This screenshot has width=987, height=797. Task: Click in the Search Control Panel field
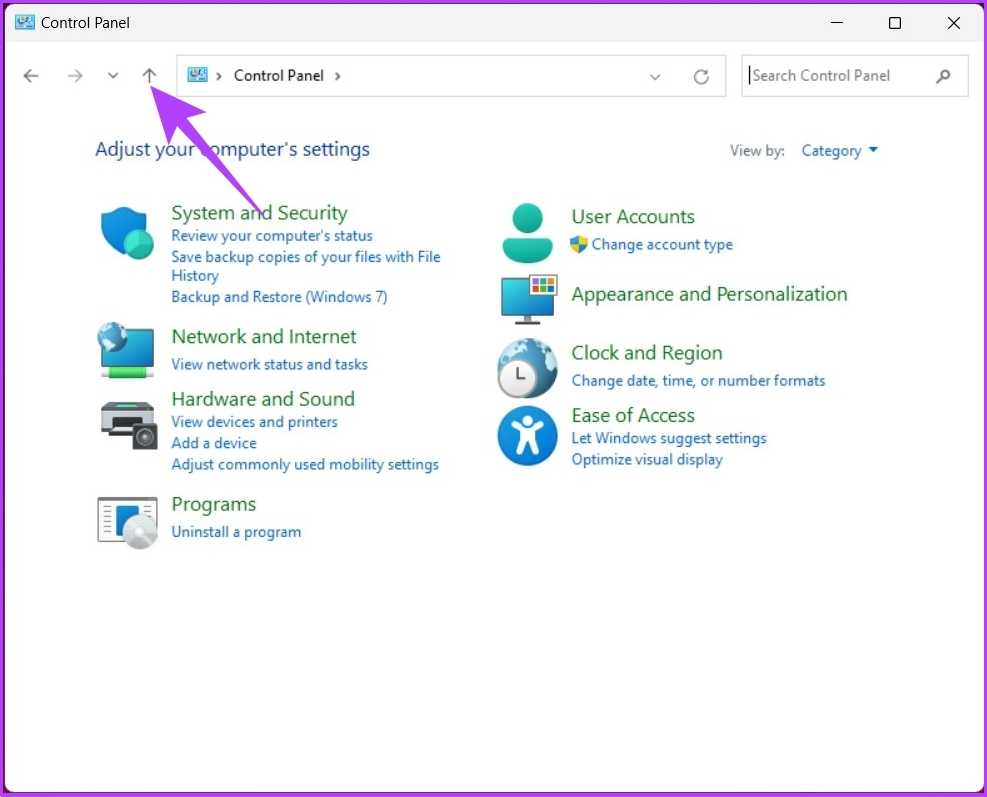pos(840,76)
